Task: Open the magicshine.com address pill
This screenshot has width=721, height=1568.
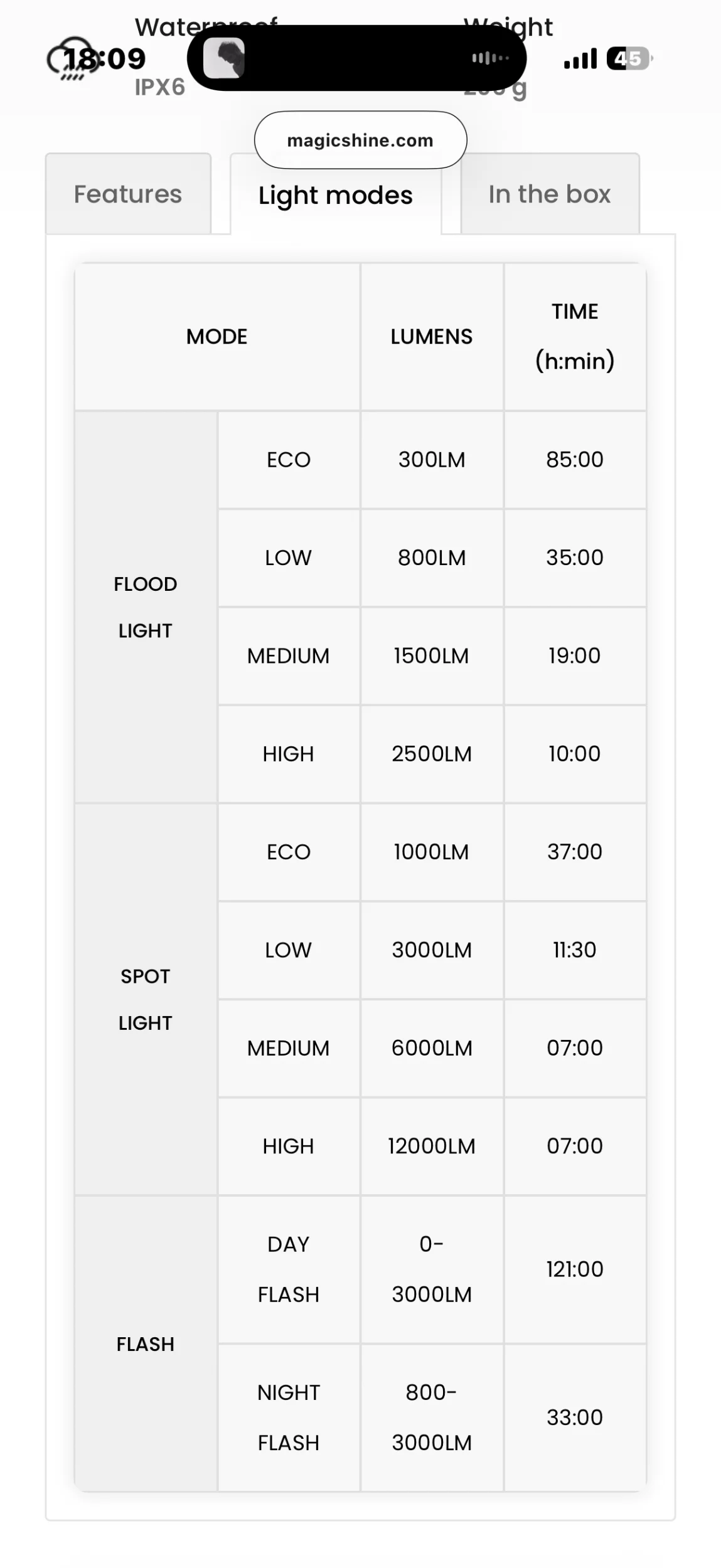Action: tap(360, 140)
